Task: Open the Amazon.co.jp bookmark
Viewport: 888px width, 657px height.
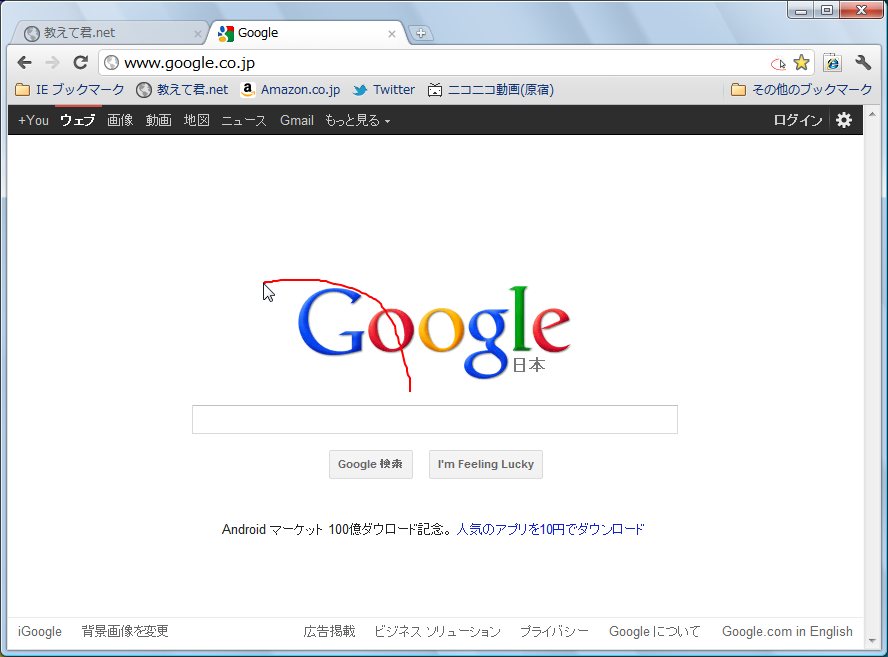Action: 291,89
